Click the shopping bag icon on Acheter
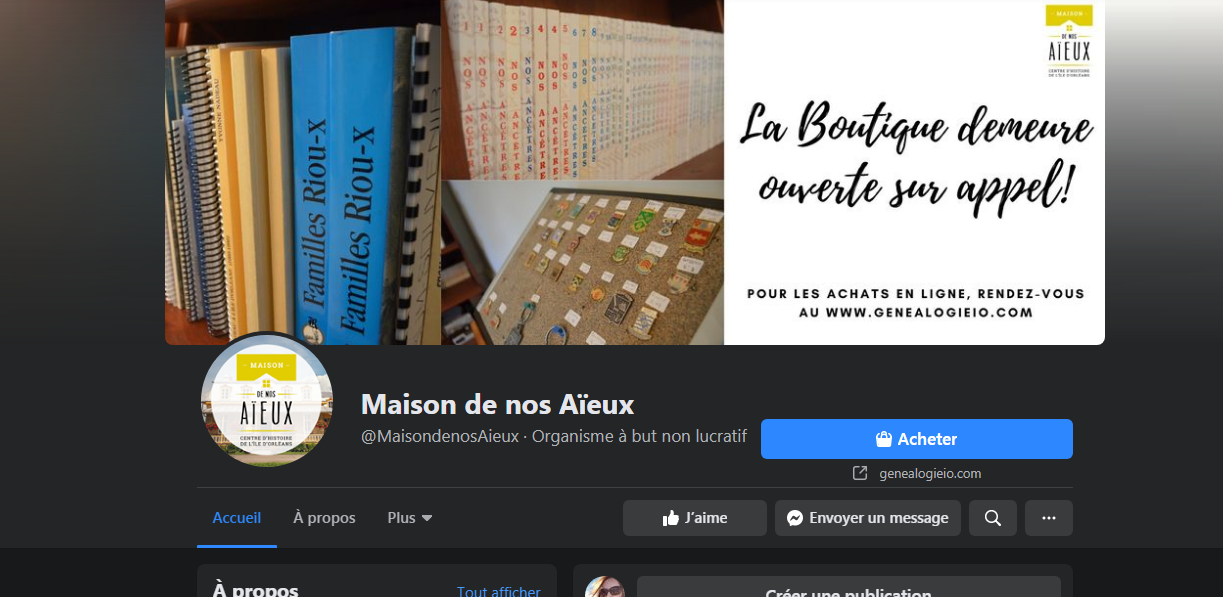Viewport: 1223px width, 597px height. (883, 439)
